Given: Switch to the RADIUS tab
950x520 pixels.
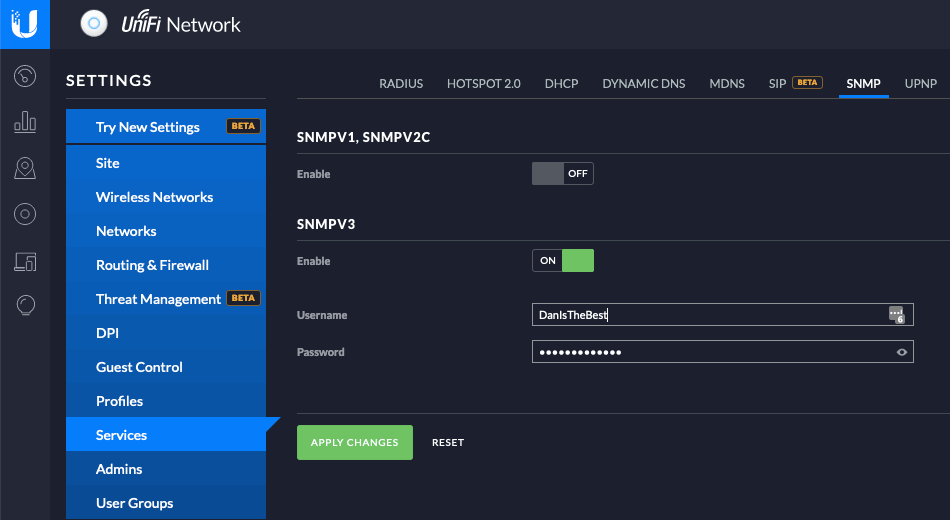Looking at the screenshot, I should pyautogui.click(x=401, y=84).
